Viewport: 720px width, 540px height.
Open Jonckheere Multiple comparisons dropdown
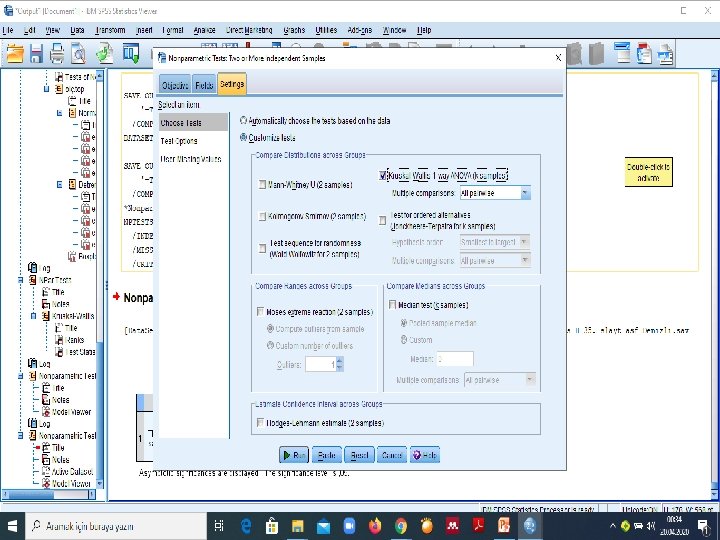click(x=495, y=260)
